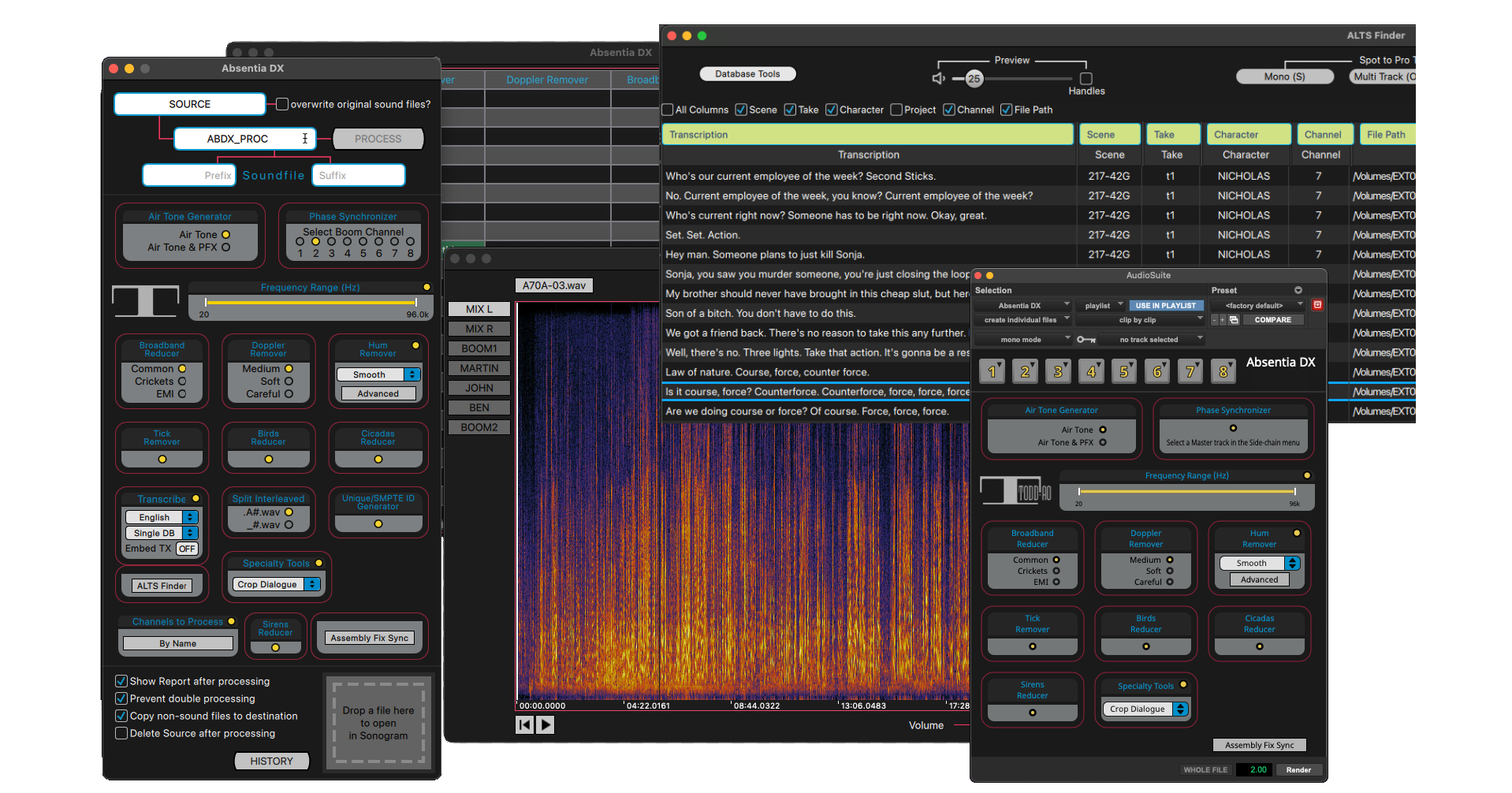Check Delete Source after processing
This screenshot has width=1512, height=793.
[x=121, y=733]
